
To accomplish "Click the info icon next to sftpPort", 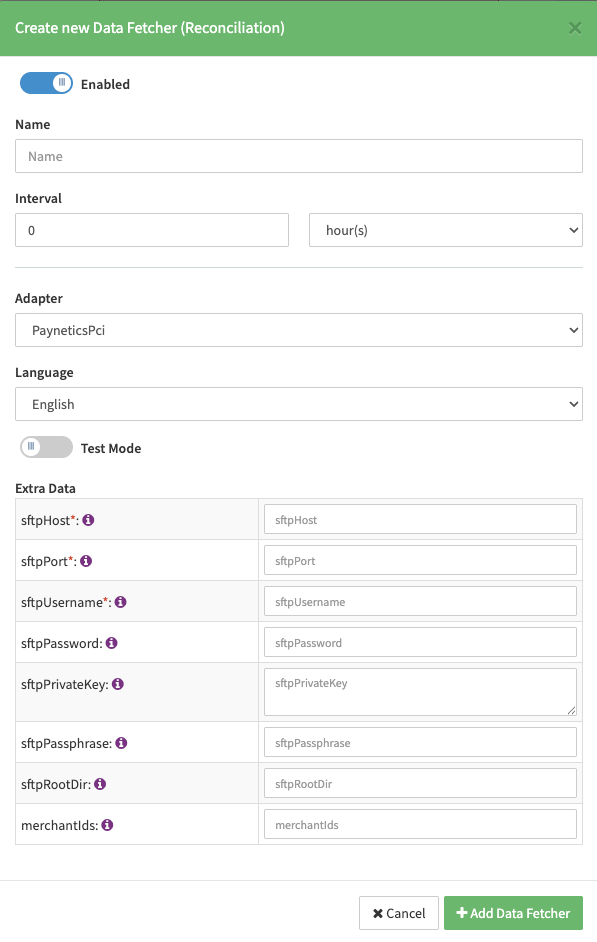I will (x=86, y=561).
